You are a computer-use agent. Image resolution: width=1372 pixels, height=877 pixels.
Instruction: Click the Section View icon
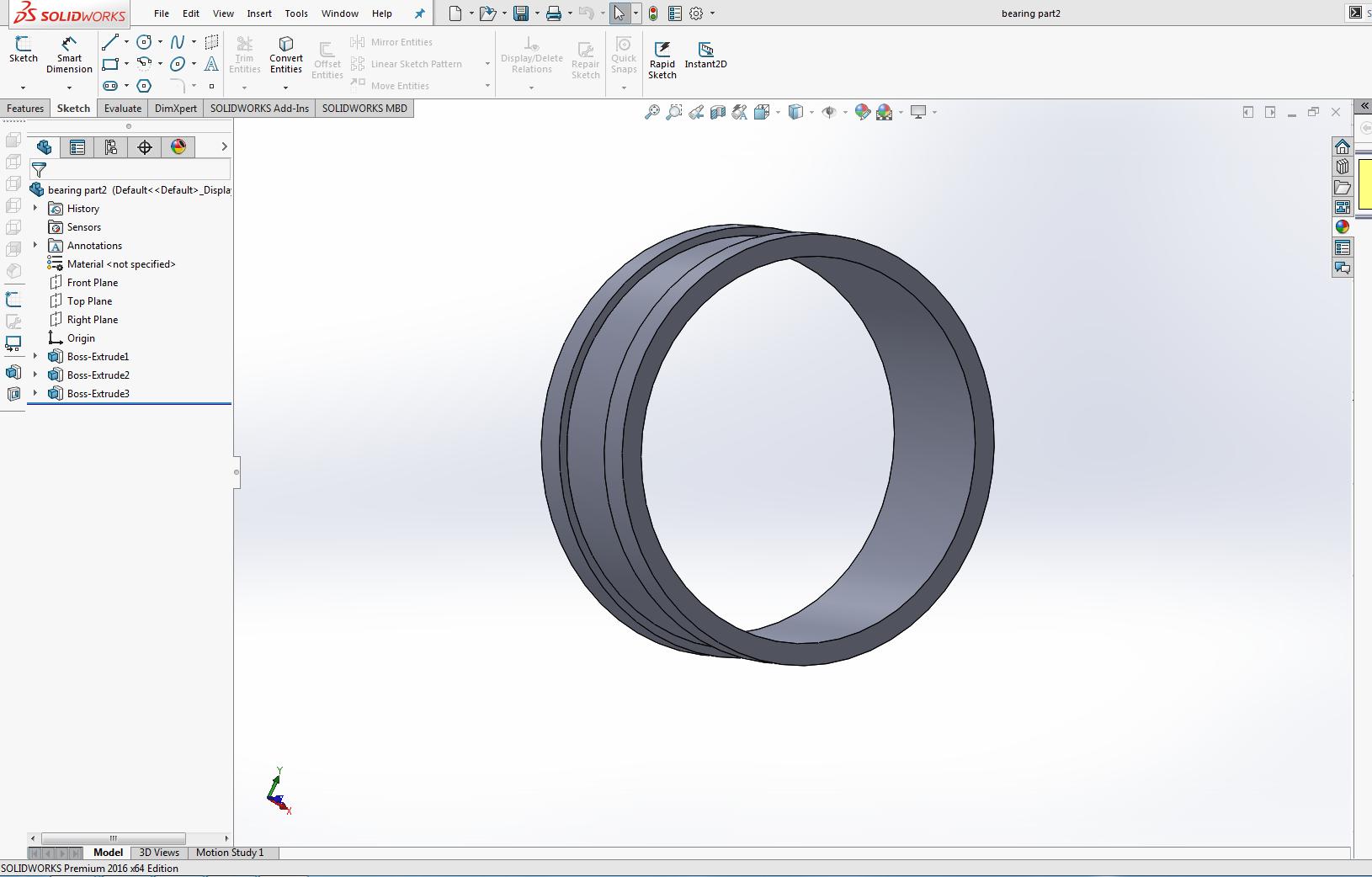pos(718,112)
